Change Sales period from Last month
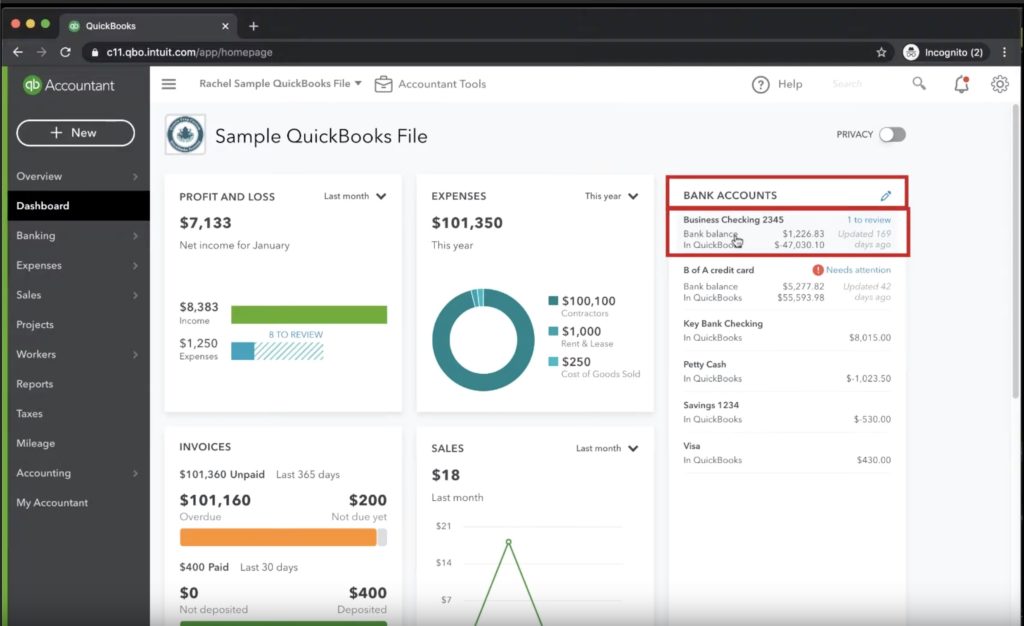The height and width of the screenshot is (626, 1024). coord(607,448)
